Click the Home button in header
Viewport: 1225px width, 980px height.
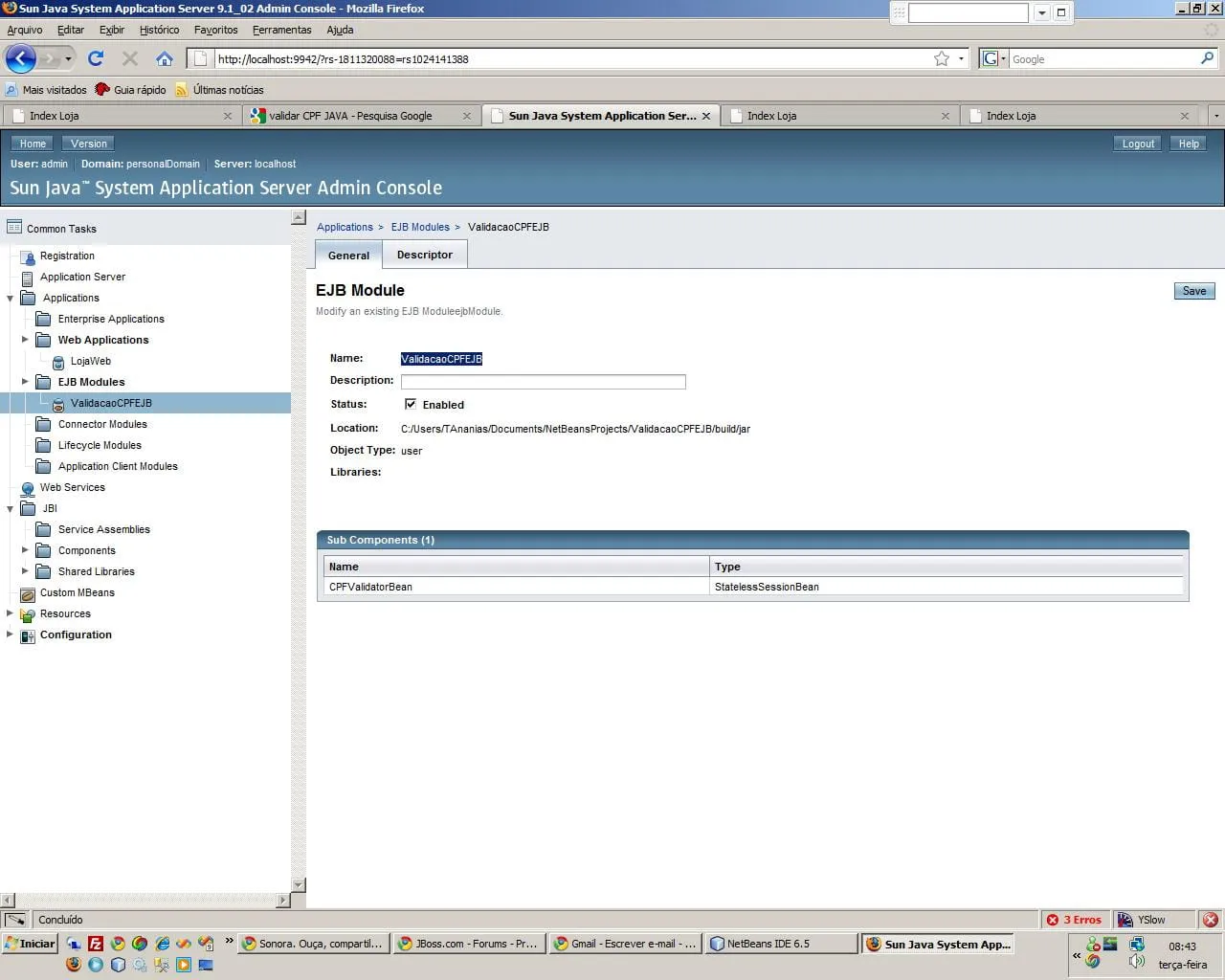tap(33, 144)
